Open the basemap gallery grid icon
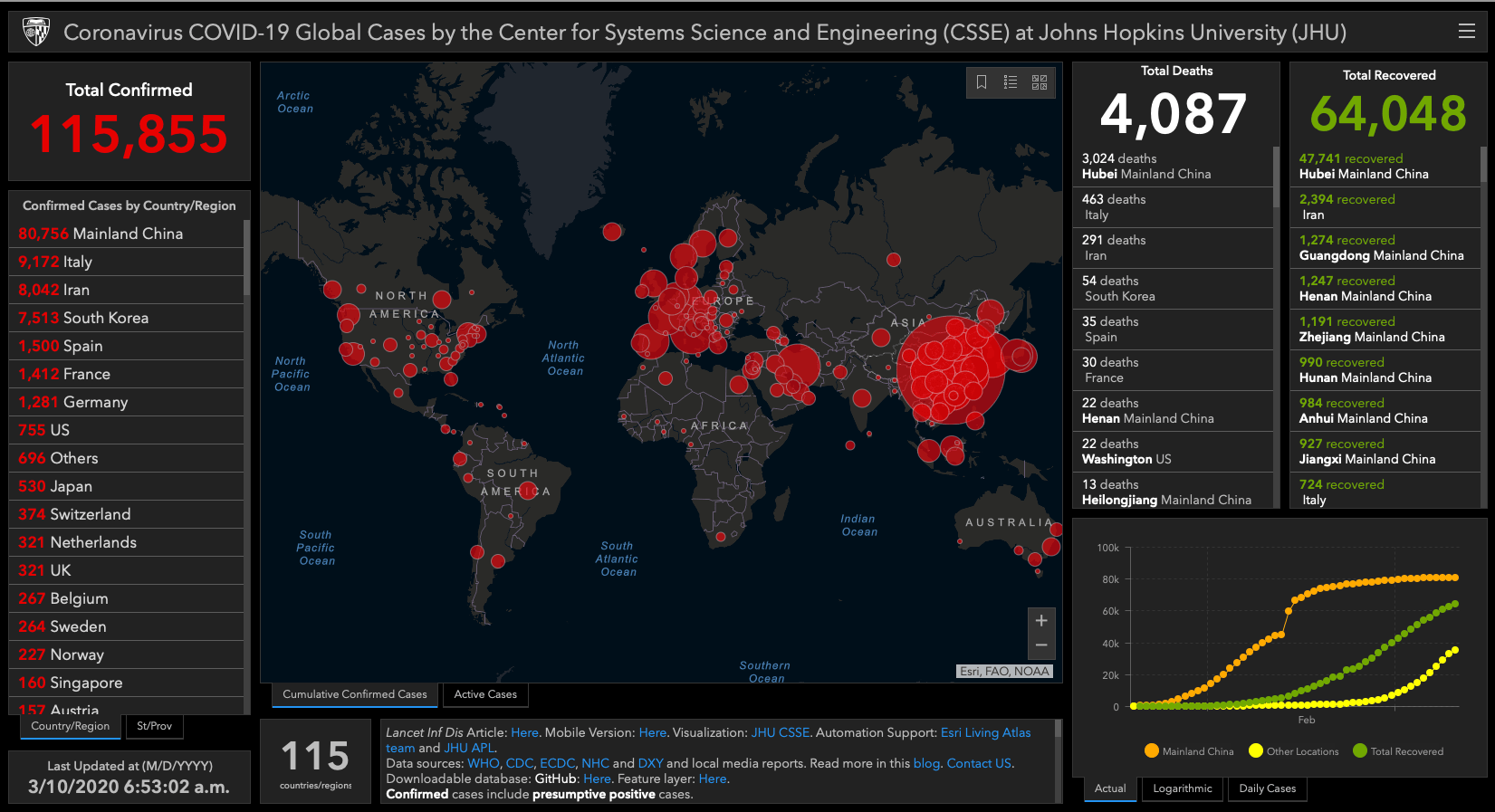 1040,82
